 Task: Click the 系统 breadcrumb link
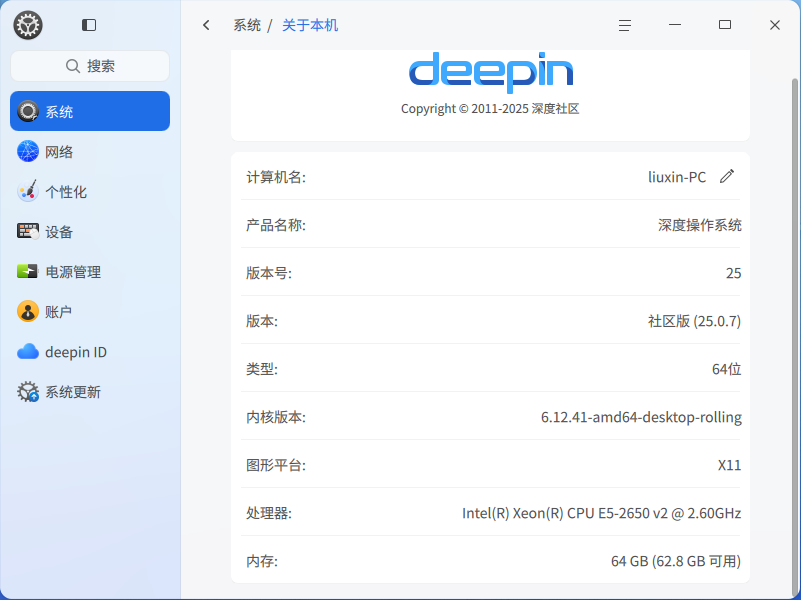[247, 25]
